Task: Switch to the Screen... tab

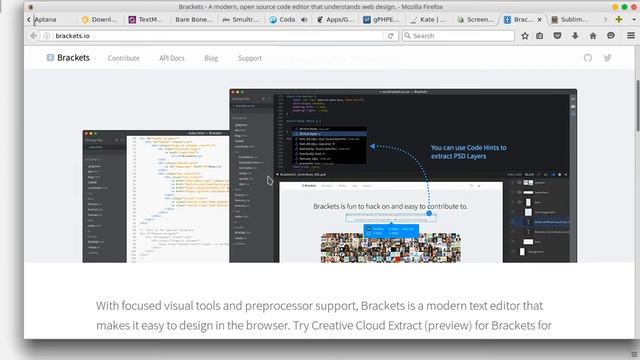Action: point(476,20)
